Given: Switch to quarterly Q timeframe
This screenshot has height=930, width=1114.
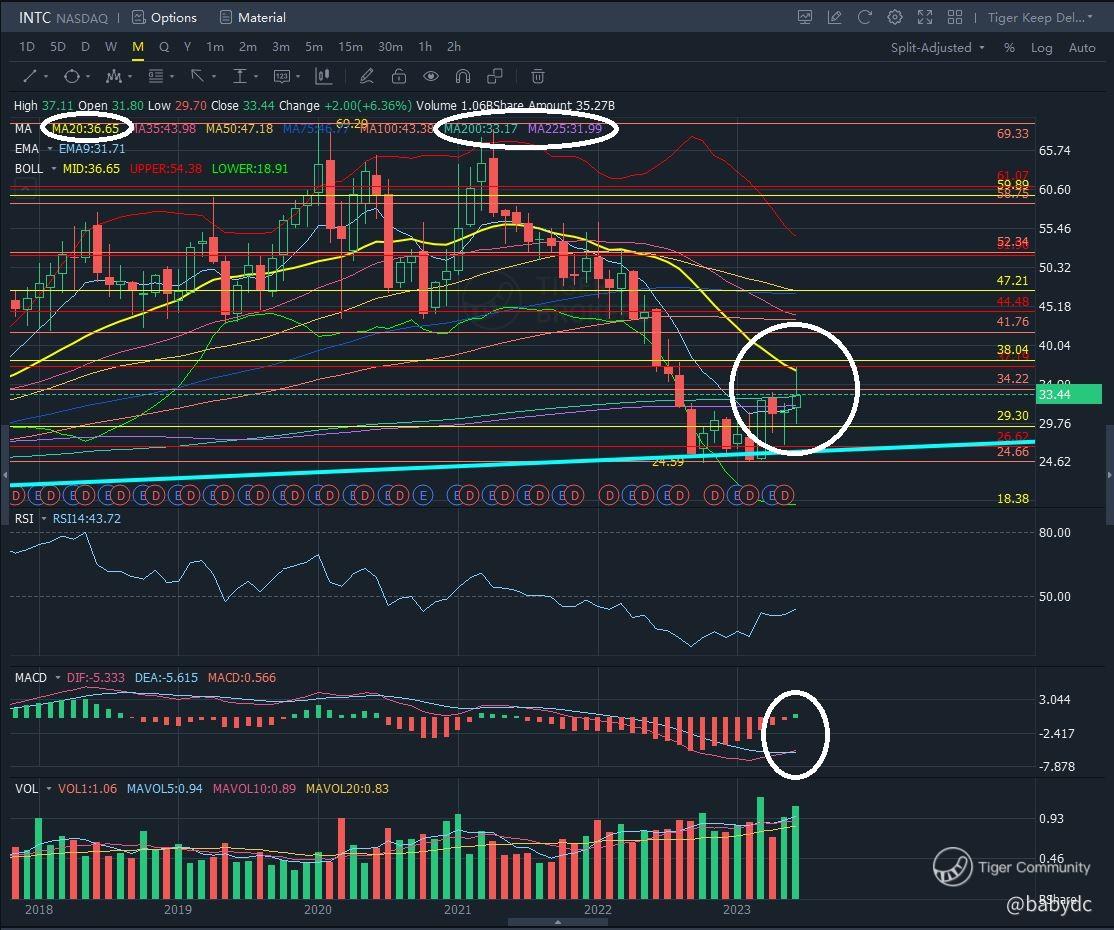Looking at the screenshot, I should tap(164, 47).
